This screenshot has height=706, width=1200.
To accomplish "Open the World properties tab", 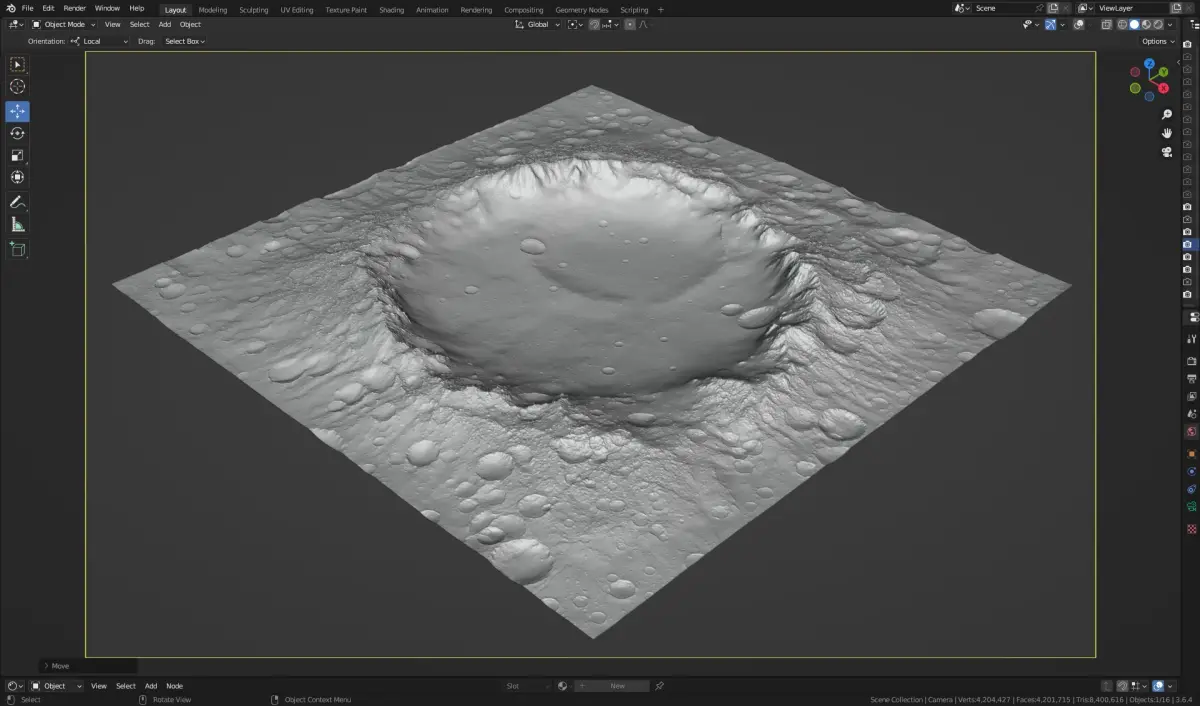I will [x=1191, y=432].
